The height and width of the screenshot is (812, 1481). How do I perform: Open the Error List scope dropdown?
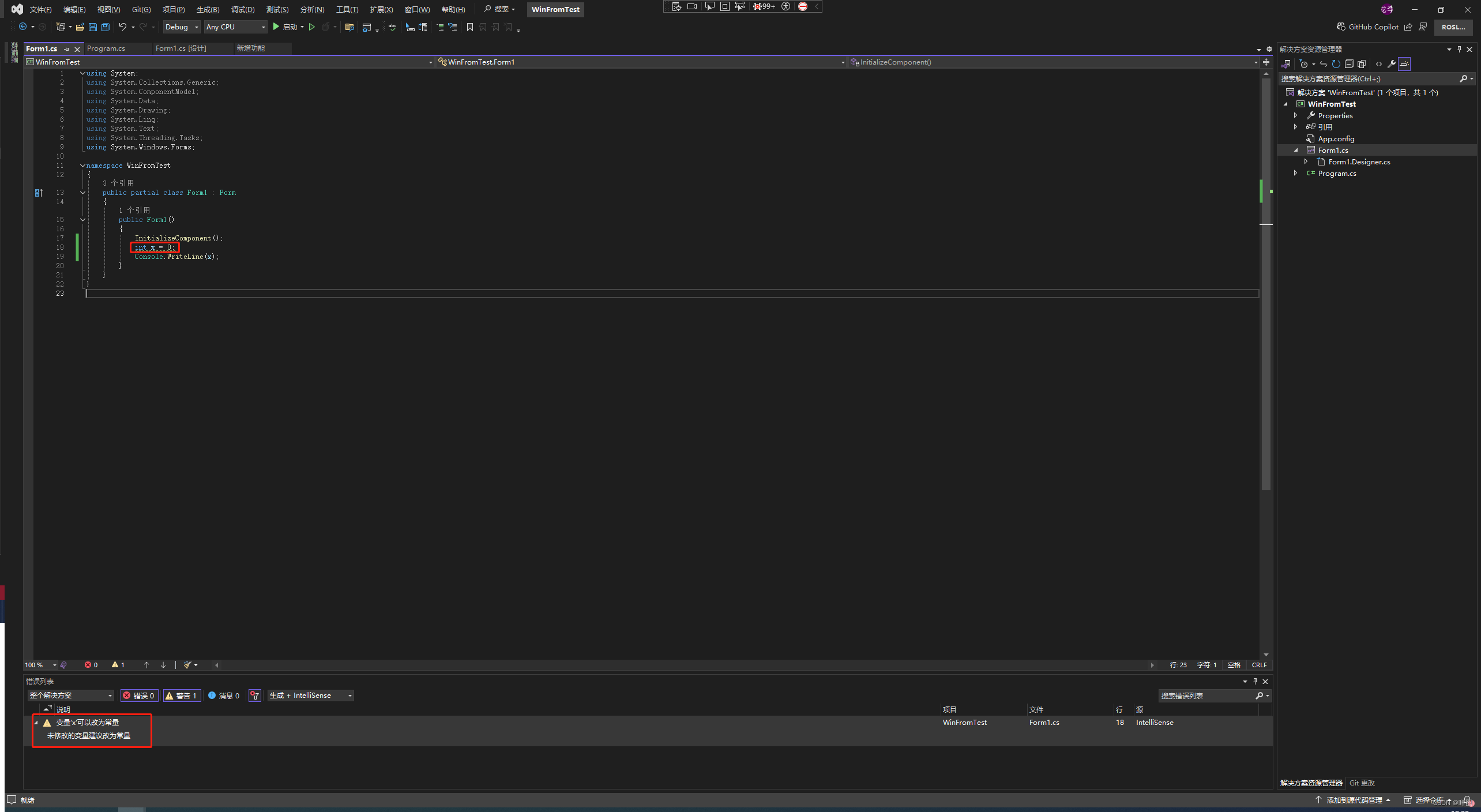point(70,696)
